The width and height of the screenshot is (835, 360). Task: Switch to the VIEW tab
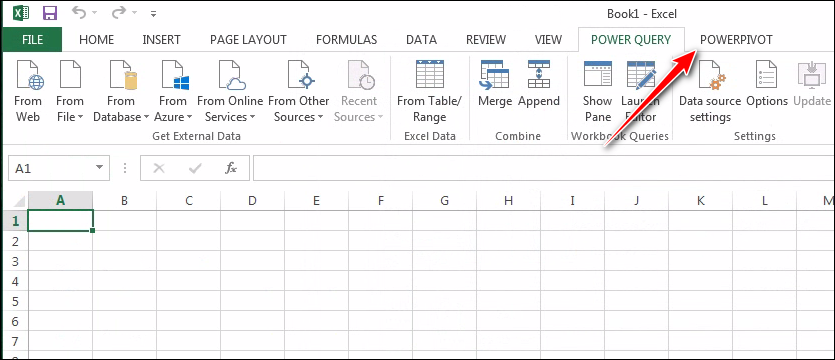point(548,40)
